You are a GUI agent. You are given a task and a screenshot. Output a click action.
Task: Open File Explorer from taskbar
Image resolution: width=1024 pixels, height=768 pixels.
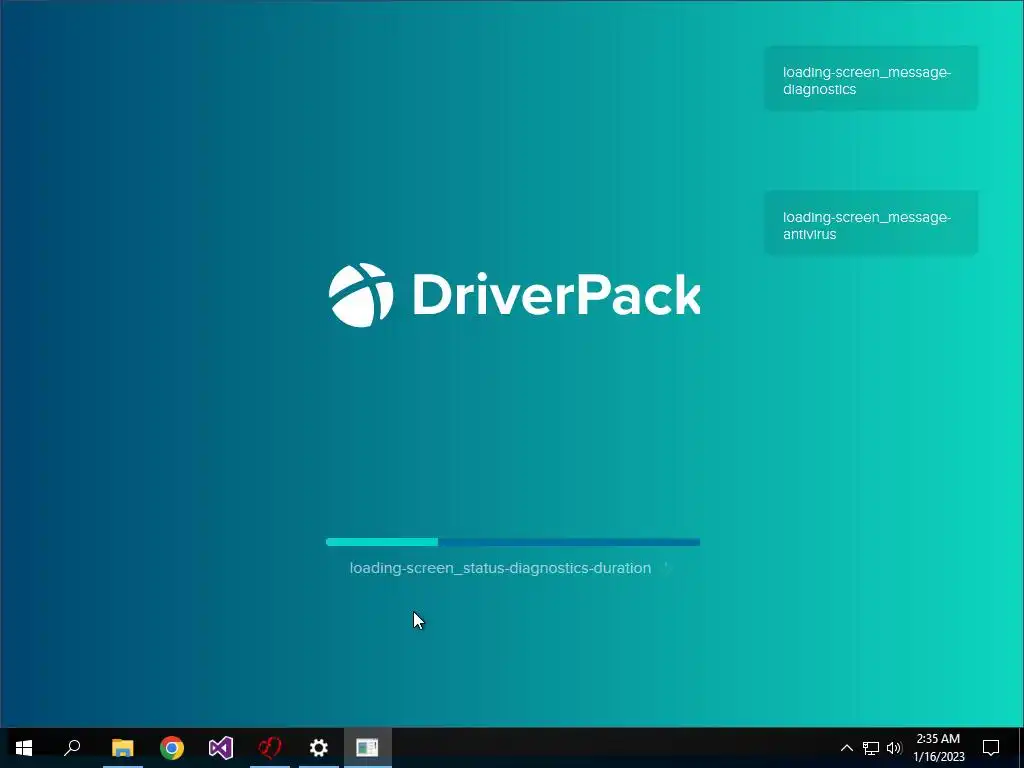122,748
